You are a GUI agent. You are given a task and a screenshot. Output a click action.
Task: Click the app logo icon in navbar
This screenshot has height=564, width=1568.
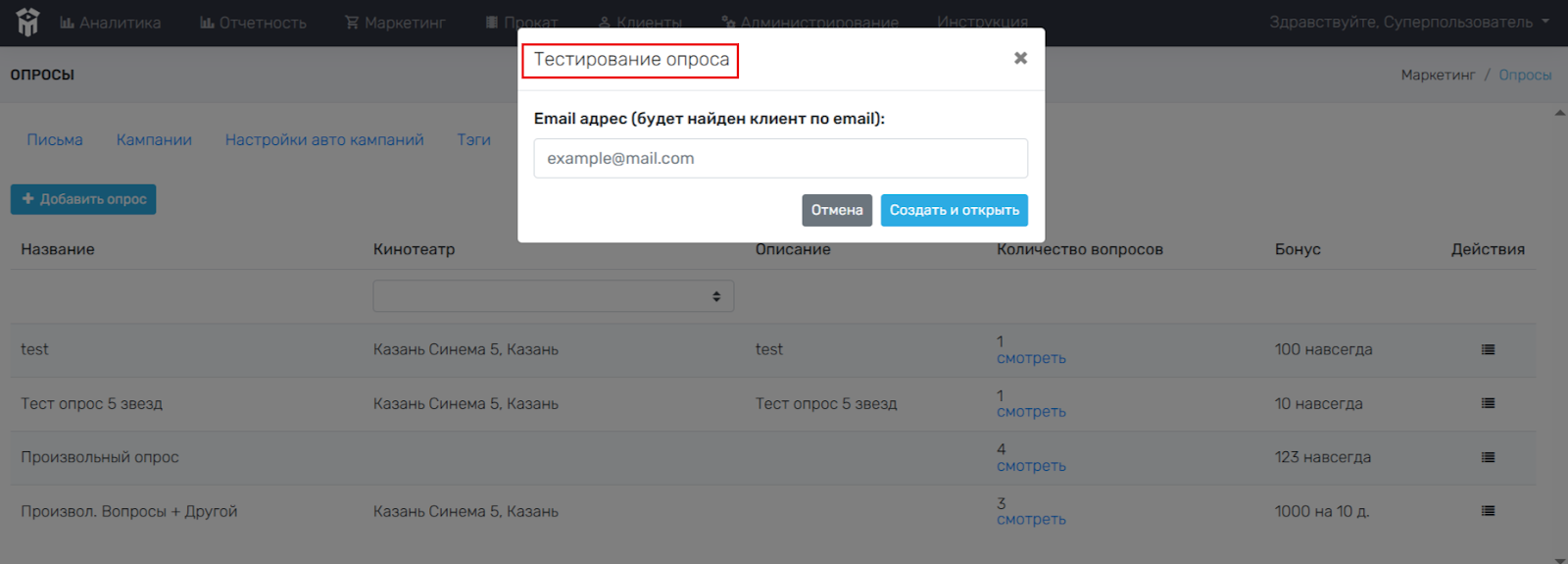[27, 23]
